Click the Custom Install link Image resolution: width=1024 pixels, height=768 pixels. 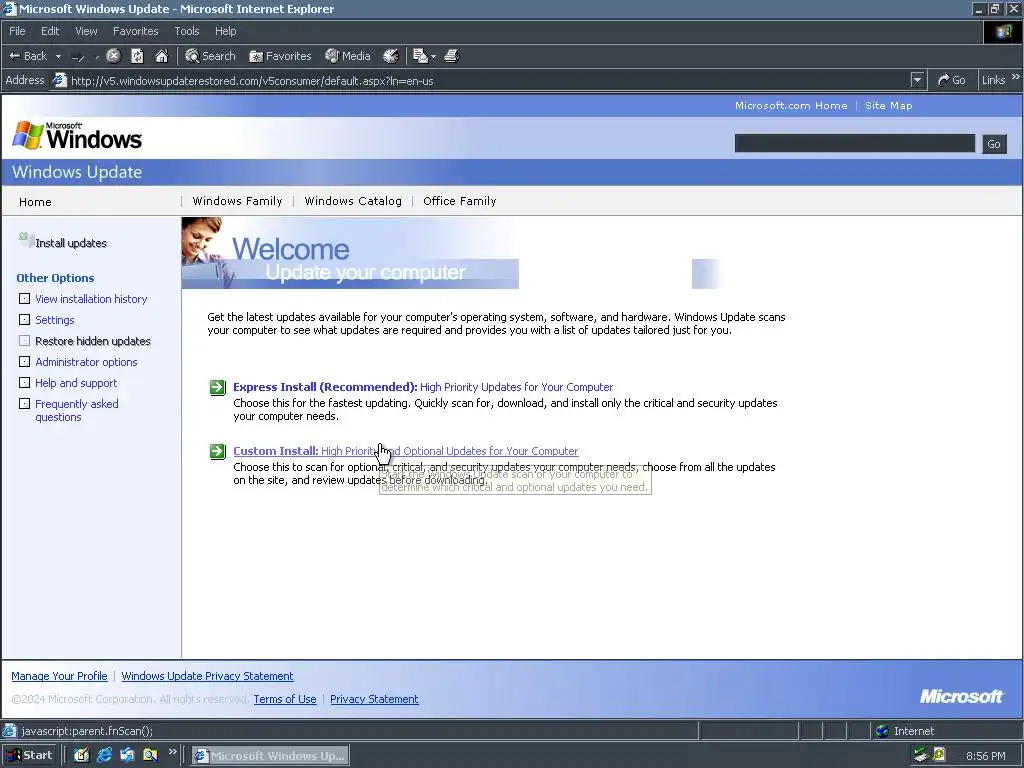click(x=405, y=451)
